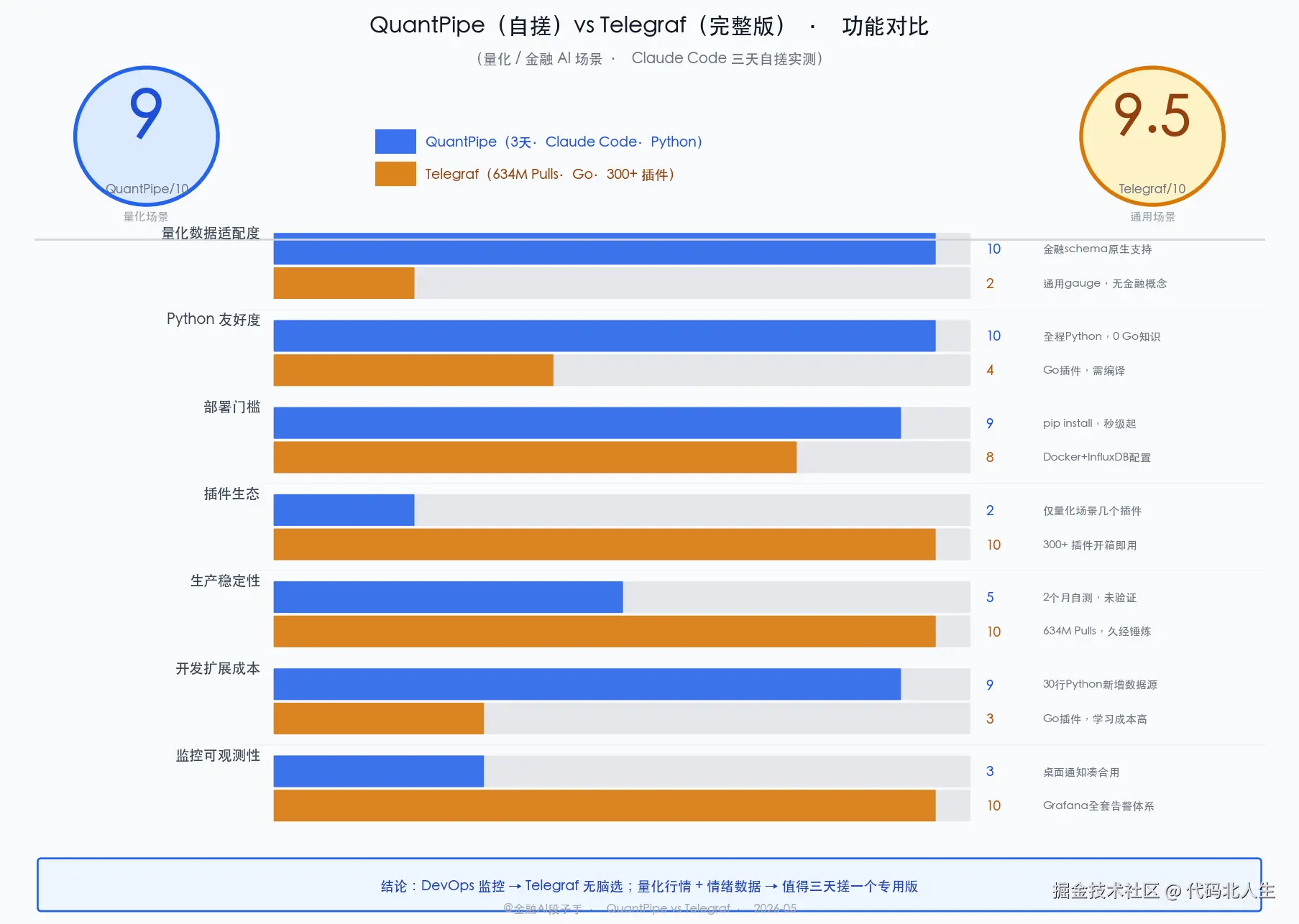Viewport: 1299px width, 924px height.
Task: Click the note 'pip install，秒级起'
Action: 1089,423
